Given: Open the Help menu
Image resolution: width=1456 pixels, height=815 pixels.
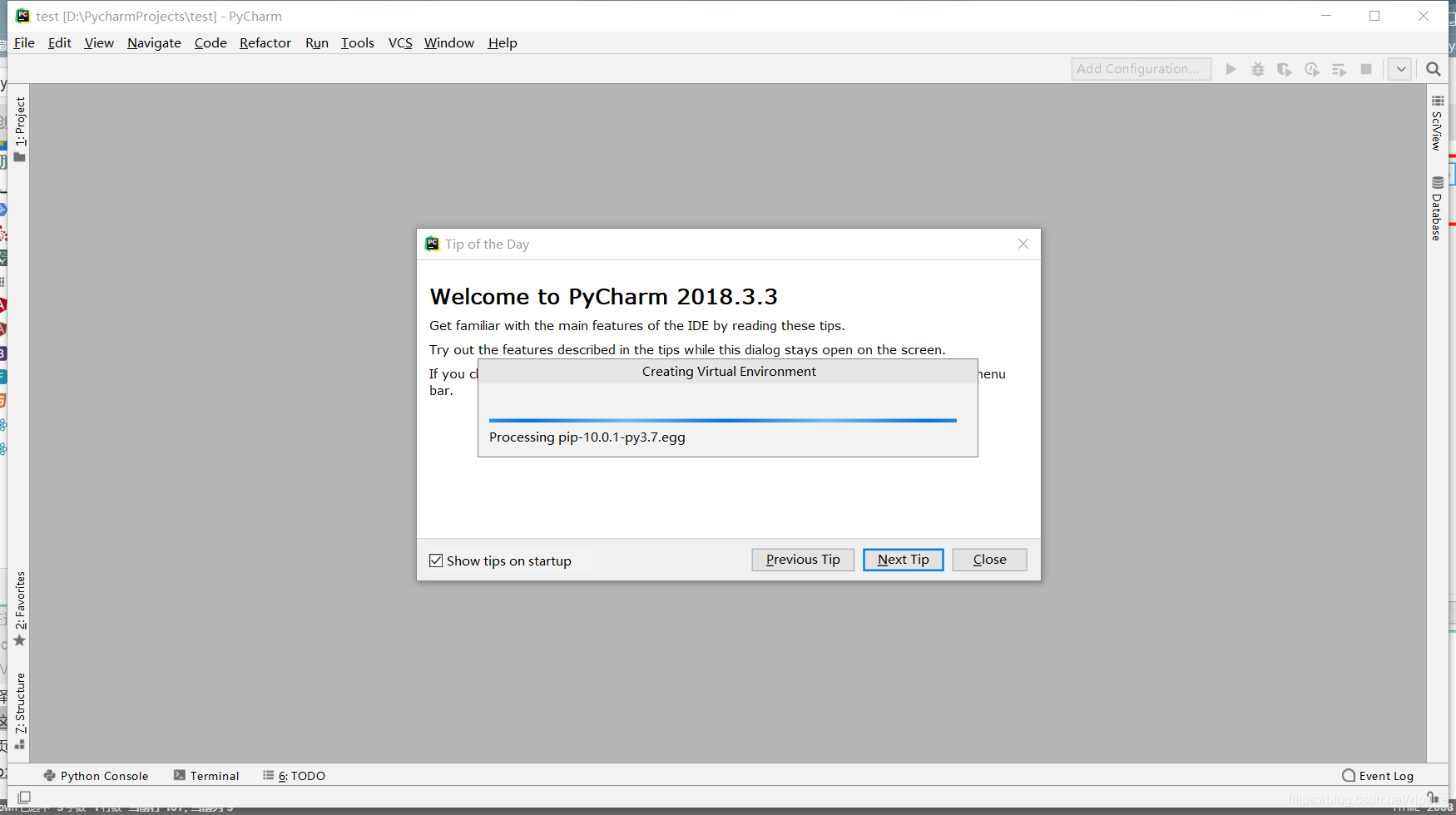Looking at the screenshot, I should click(x=503, y=43).
